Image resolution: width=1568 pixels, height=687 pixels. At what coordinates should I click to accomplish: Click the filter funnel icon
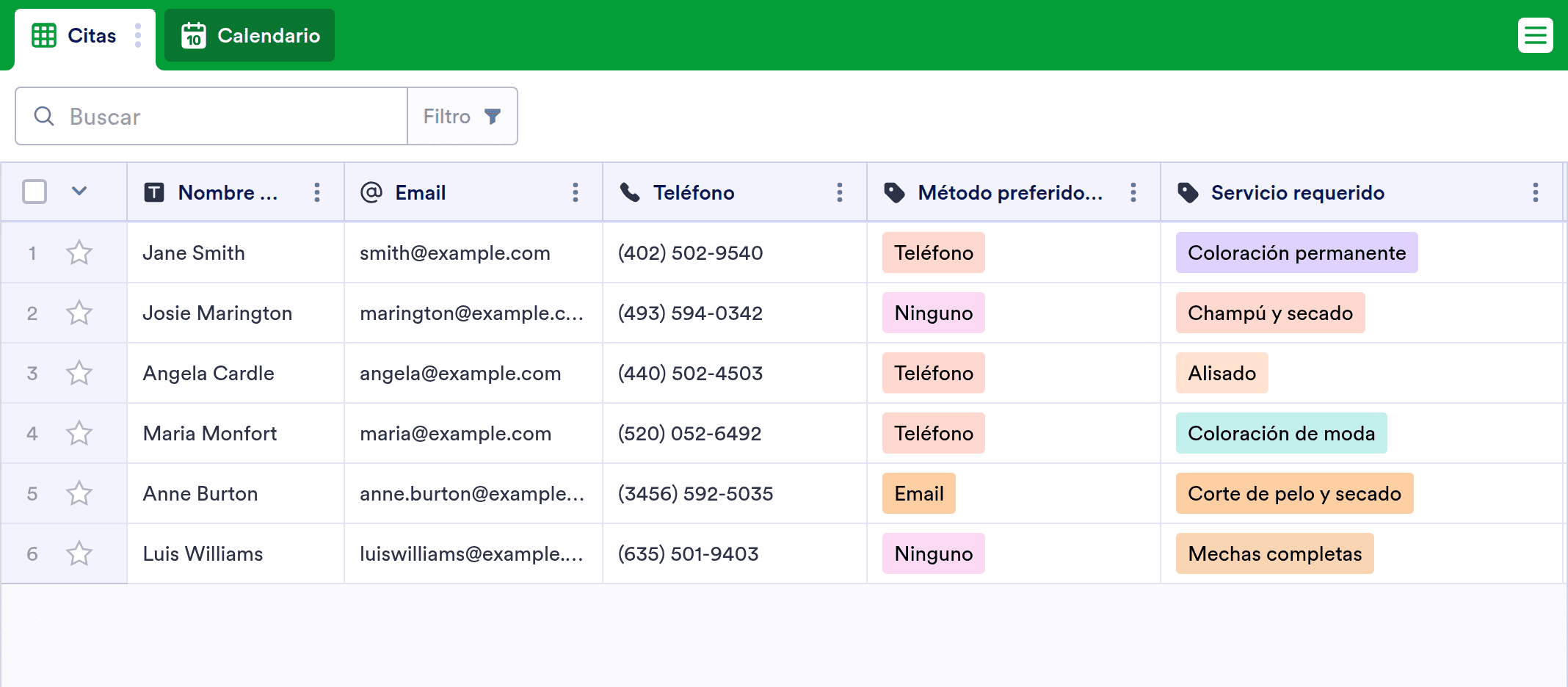pos(493,116)
